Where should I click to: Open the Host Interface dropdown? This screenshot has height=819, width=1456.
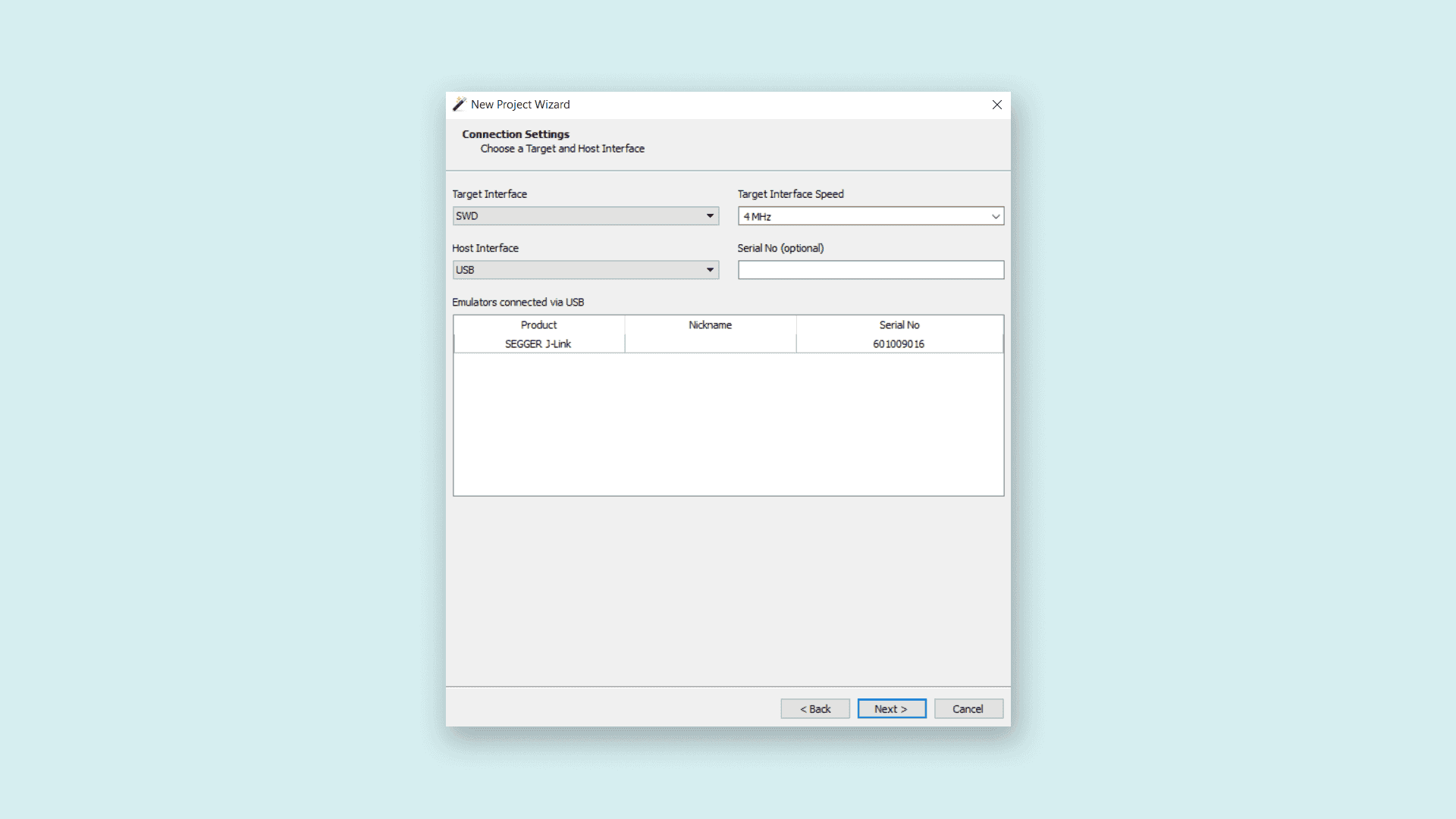585,270
